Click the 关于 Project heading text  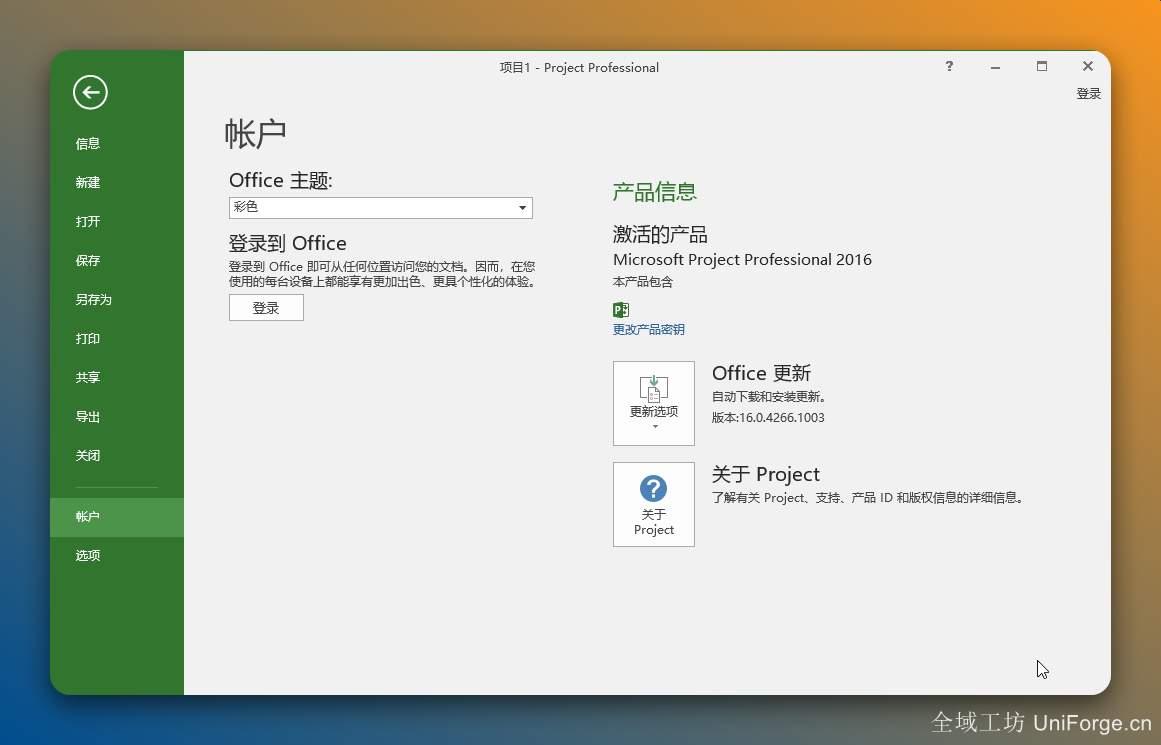(x=766, y=474)
